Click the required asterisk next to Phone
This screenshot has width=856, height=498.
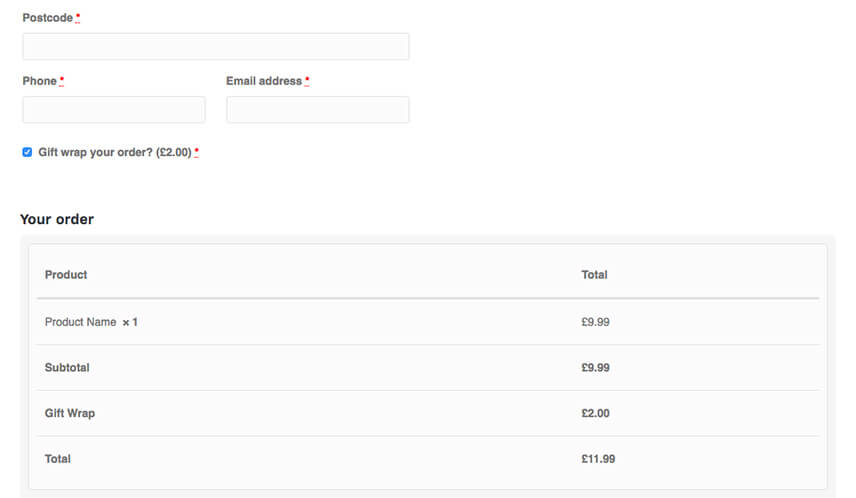(x=62, y=81)
